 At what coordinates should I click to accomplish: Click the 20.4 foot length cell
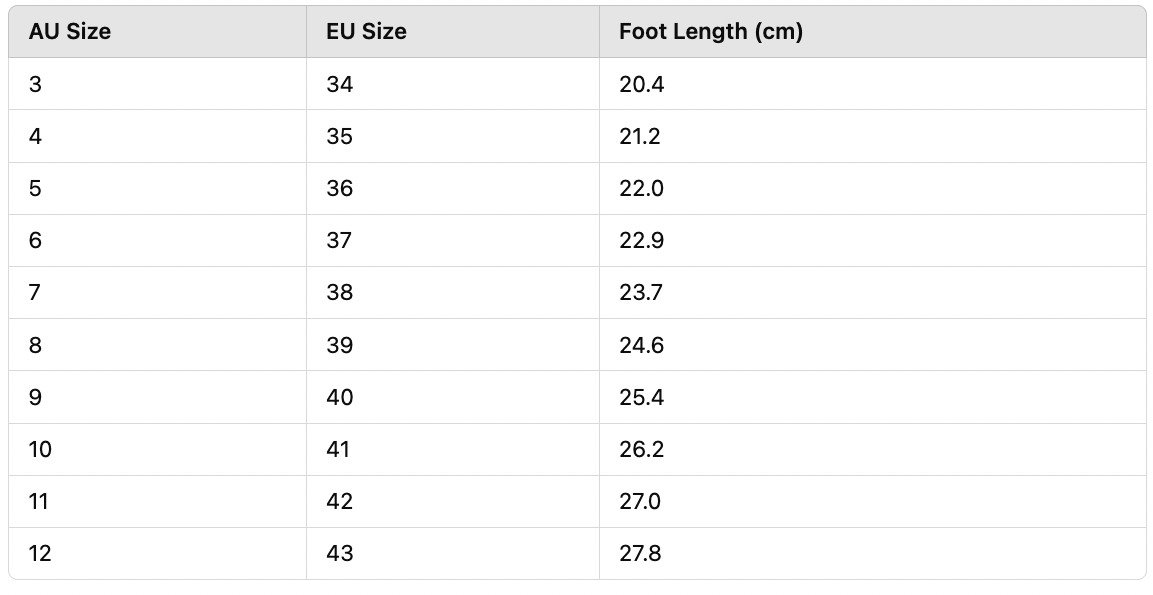pyautogui.click(x=641, y=84)
